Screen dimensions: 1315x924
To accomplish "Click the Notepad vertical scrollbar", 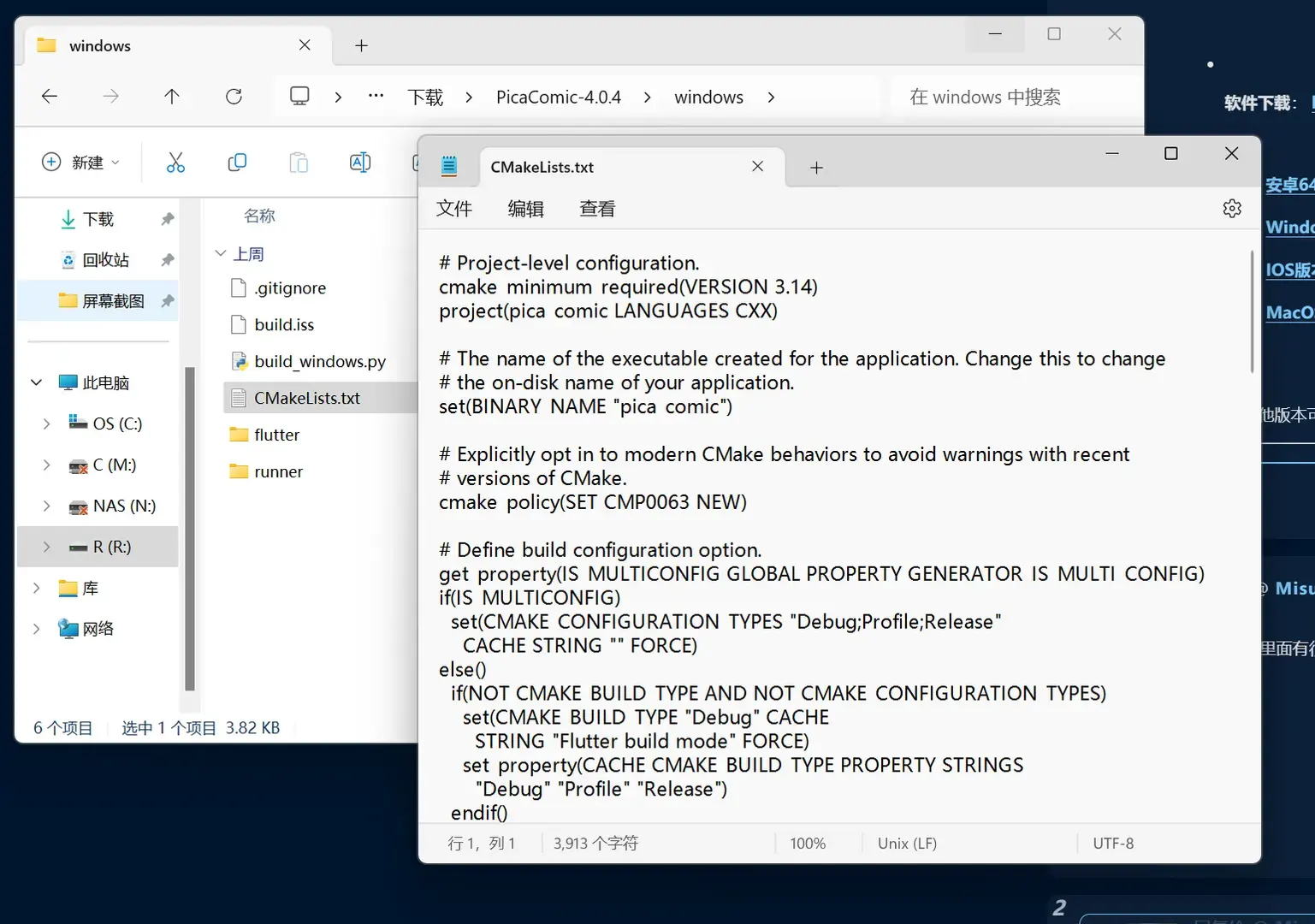I will click(1252, 311).
